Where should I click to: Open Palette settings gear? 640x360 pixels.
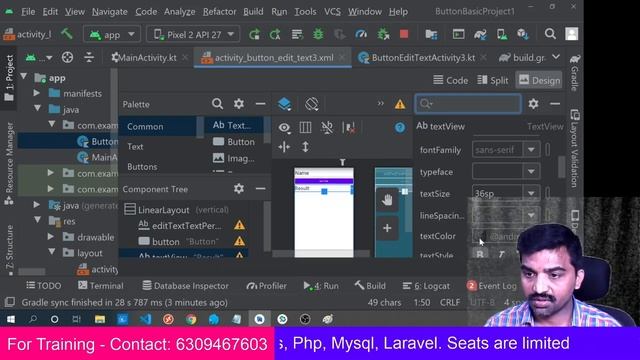coord(239,104)
